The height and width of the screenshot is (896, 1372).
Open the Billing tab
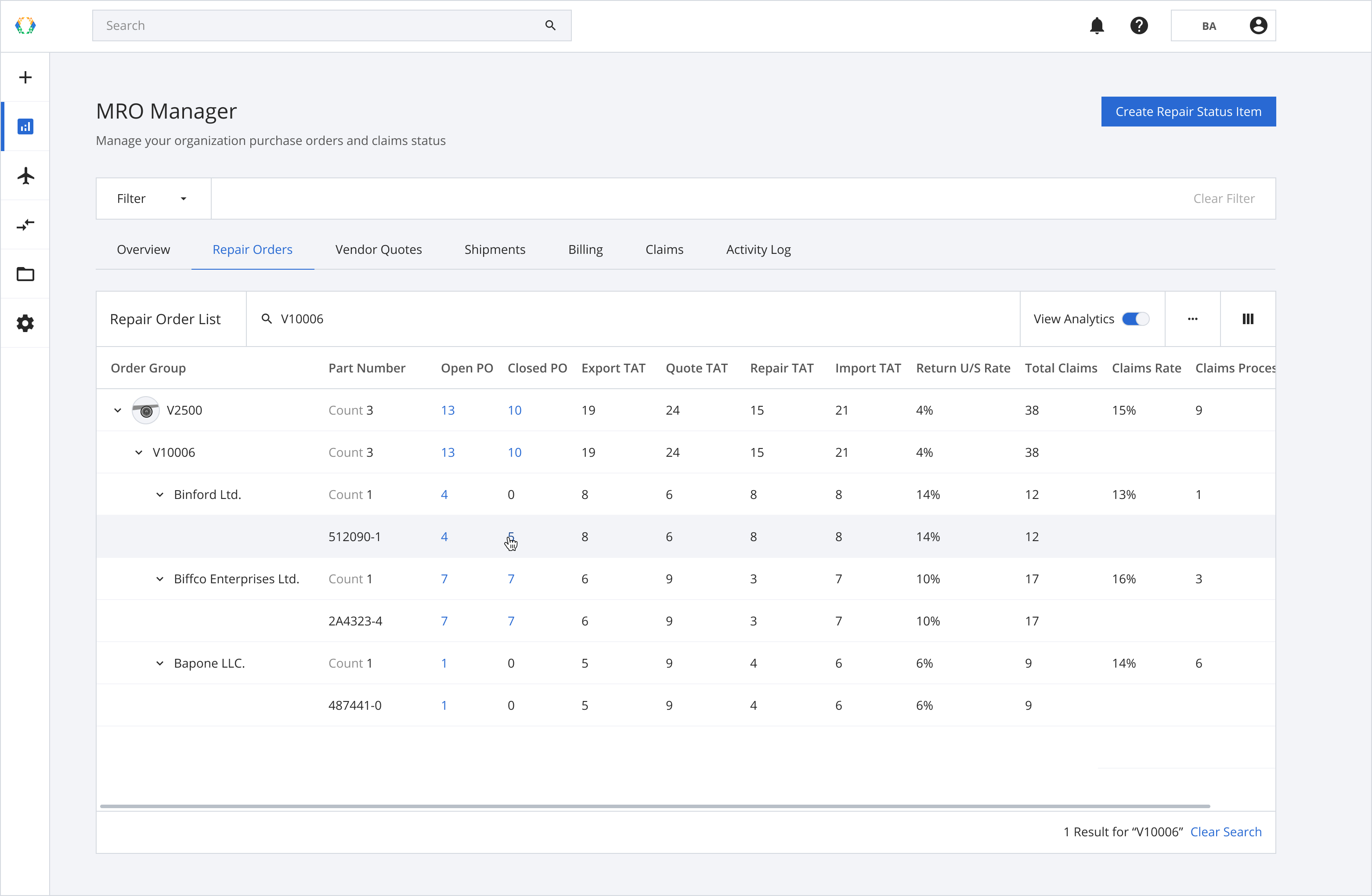[x=585, y=249]
